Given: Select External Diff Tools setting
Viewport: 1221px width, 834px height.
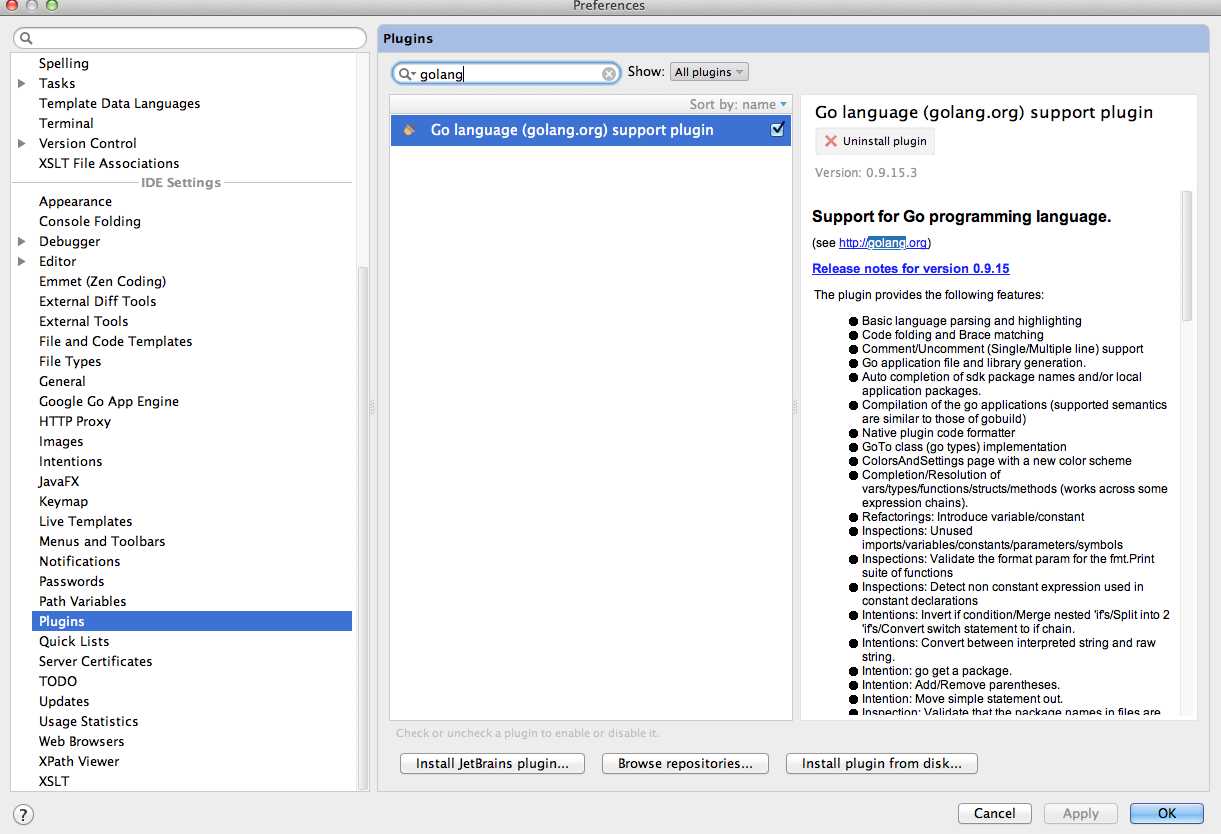Looking at the screenshot, I should pos(98,302).
